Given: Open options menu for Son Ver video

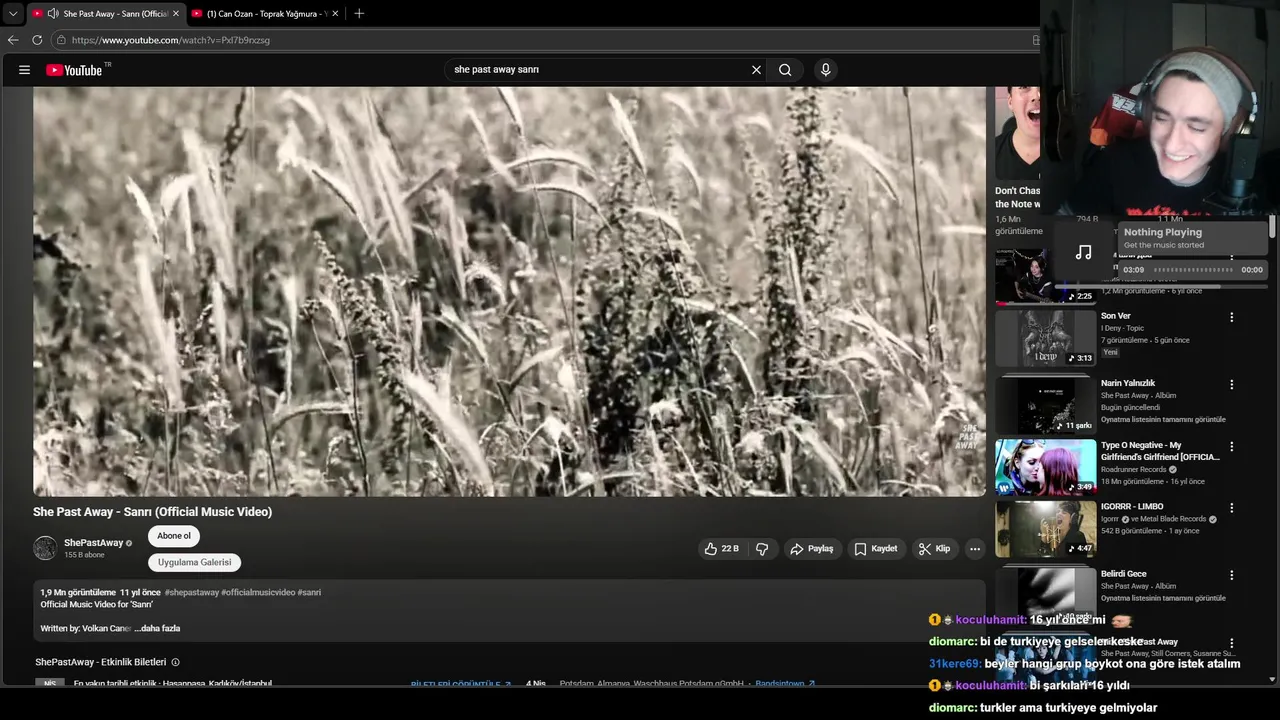Looking at the screenshot, I should pyautogui.click(x=1232, y=317).
